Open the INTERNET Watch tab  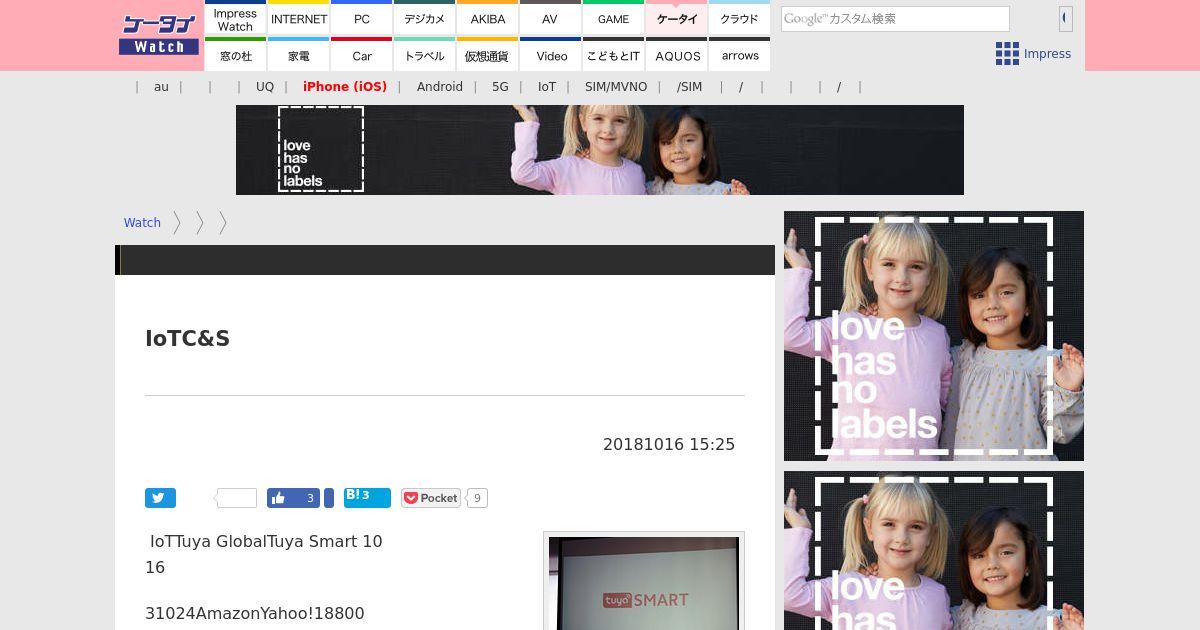click(299, 19)
